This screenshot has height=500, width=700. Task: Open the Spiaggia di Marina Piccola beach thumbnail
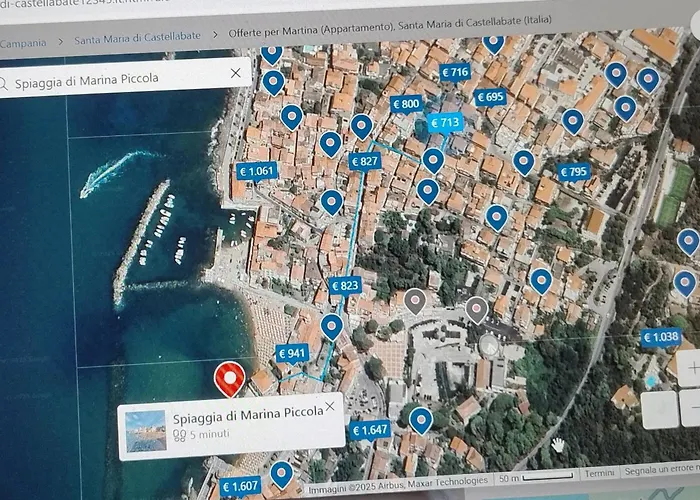tap(146, 431)
